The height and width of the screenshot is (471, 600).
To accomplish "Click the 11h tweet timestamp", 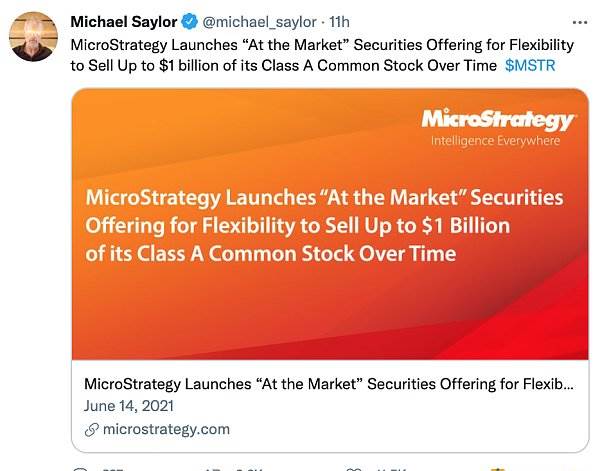I will pyautogui.click(x=339, y=22).
